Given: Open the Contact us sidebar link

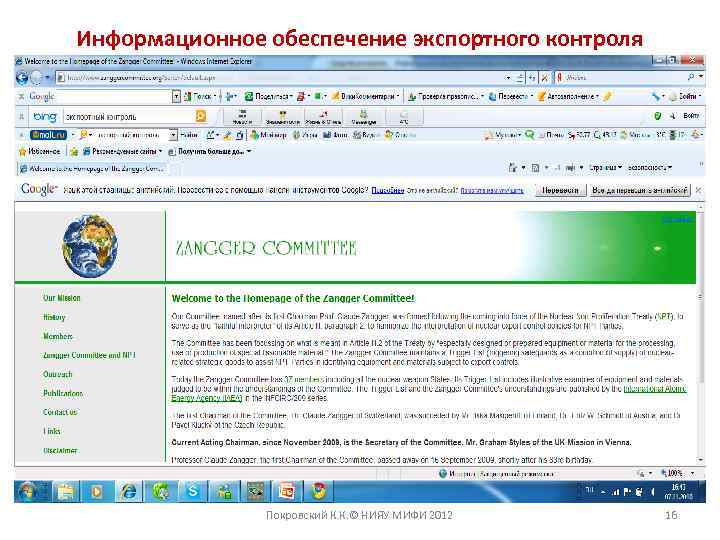Looking at the screenshot, I should coord(60,412).
